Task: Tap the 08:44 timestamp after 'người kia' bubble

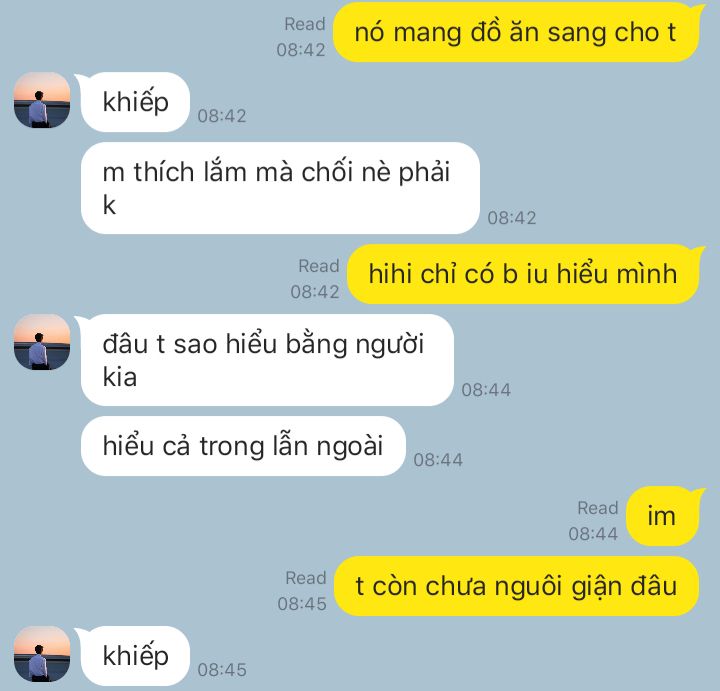Action: [x=486, y=390]
